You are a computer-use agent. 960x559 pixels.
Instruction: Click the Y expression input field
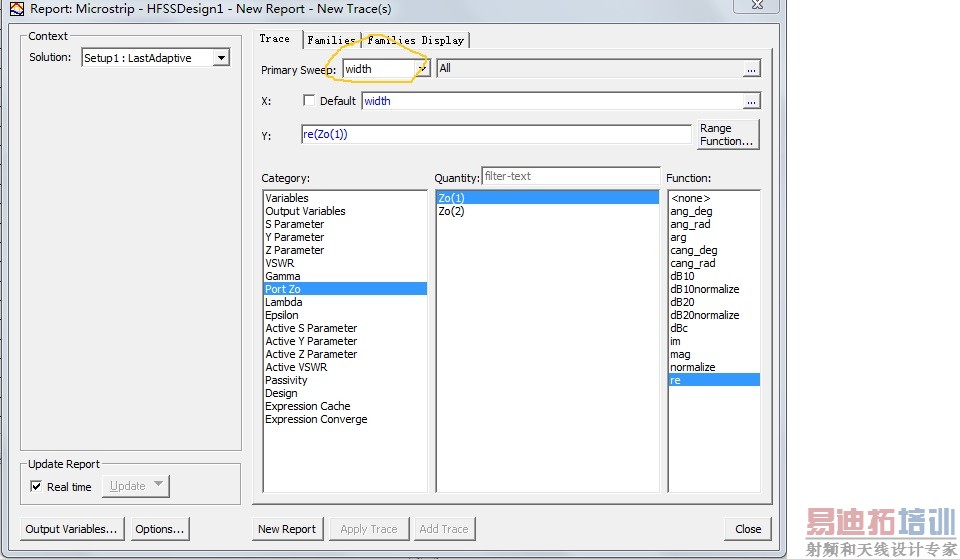(x=495, y=134)
